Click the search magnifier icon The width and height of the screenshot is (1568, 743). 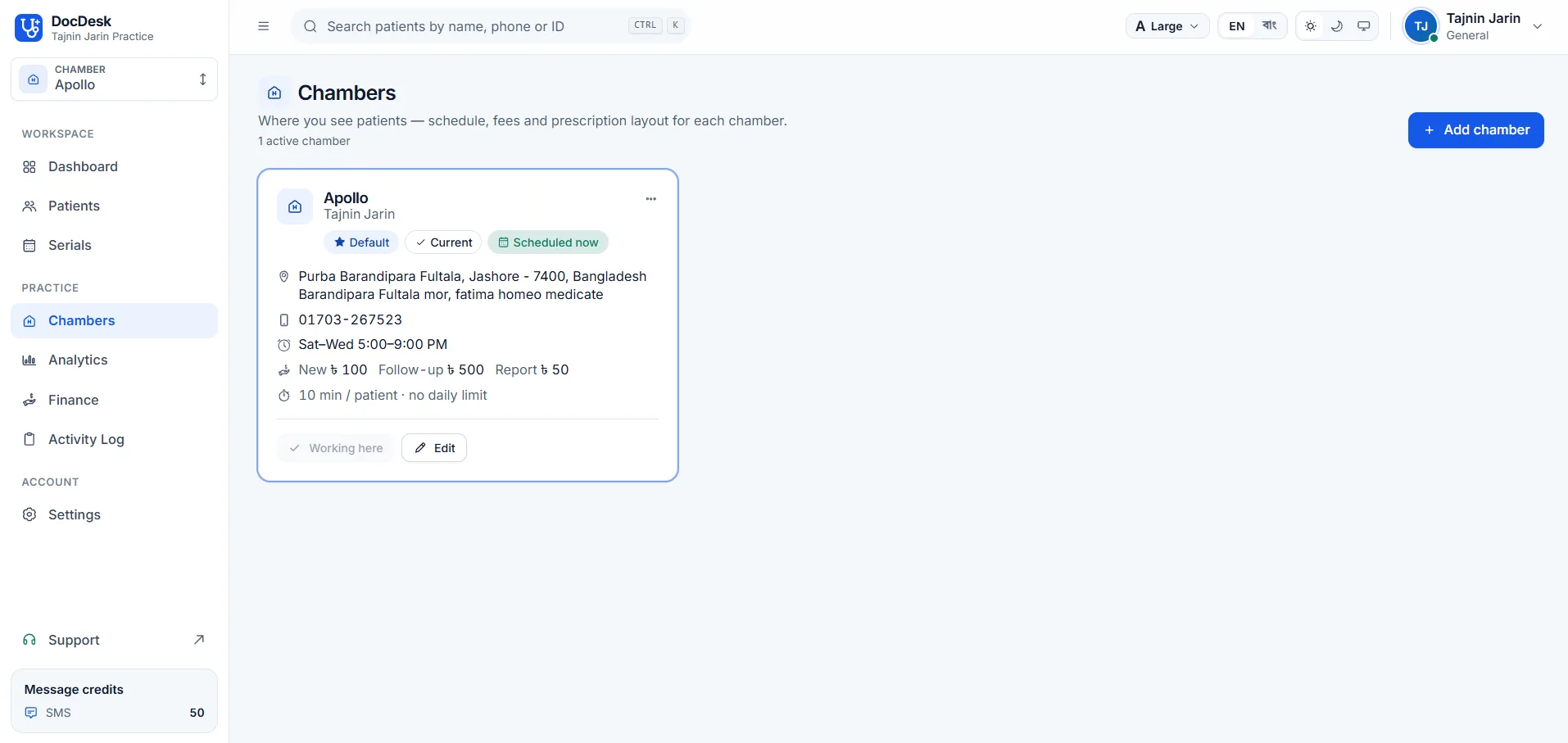tap(310, 26)
